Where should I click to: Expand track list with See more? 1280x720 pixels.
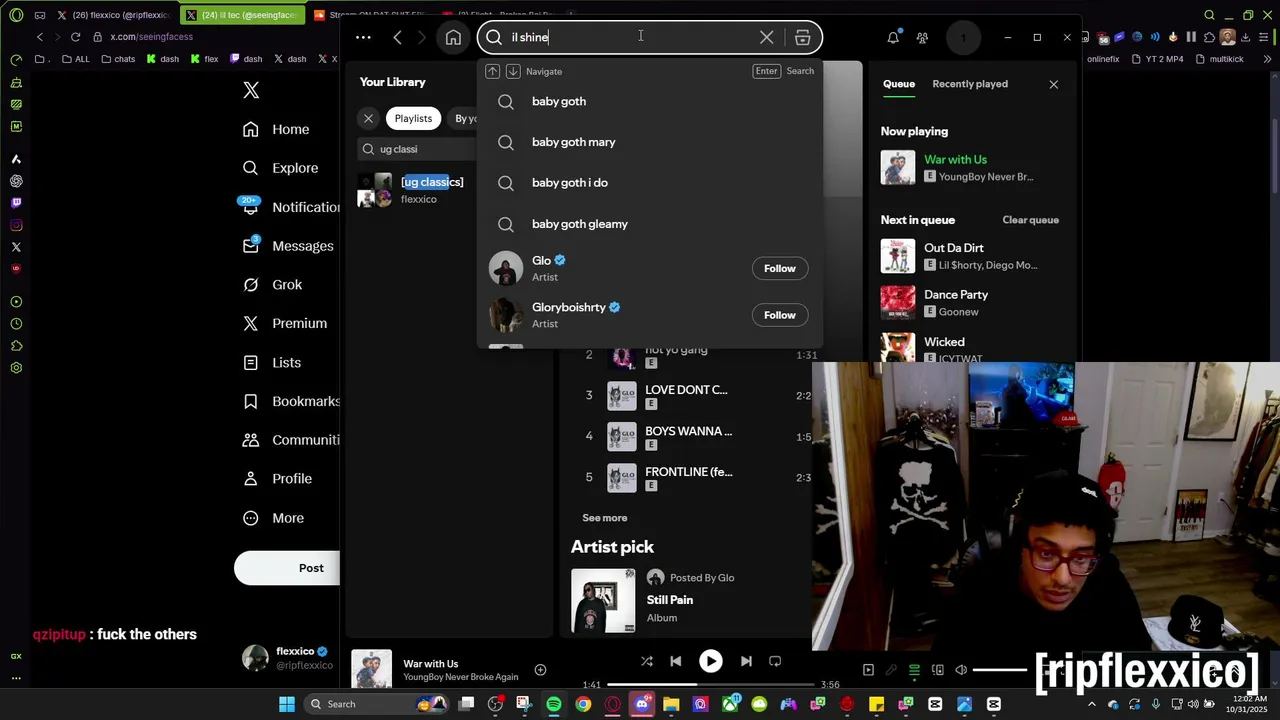[x=605, y=518]
